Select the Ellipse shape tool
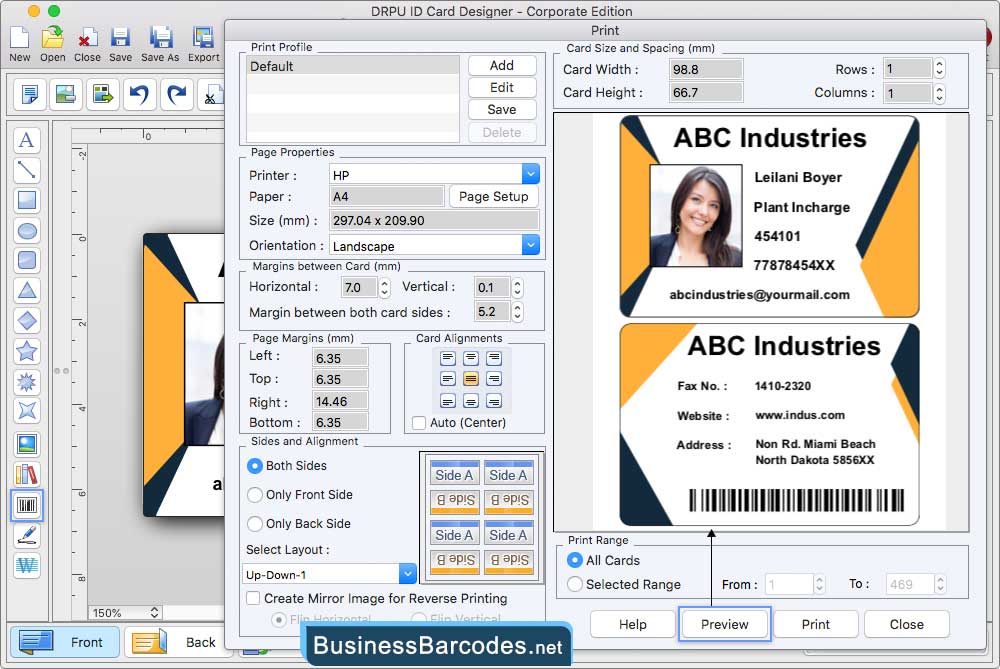 click(27, 230)
